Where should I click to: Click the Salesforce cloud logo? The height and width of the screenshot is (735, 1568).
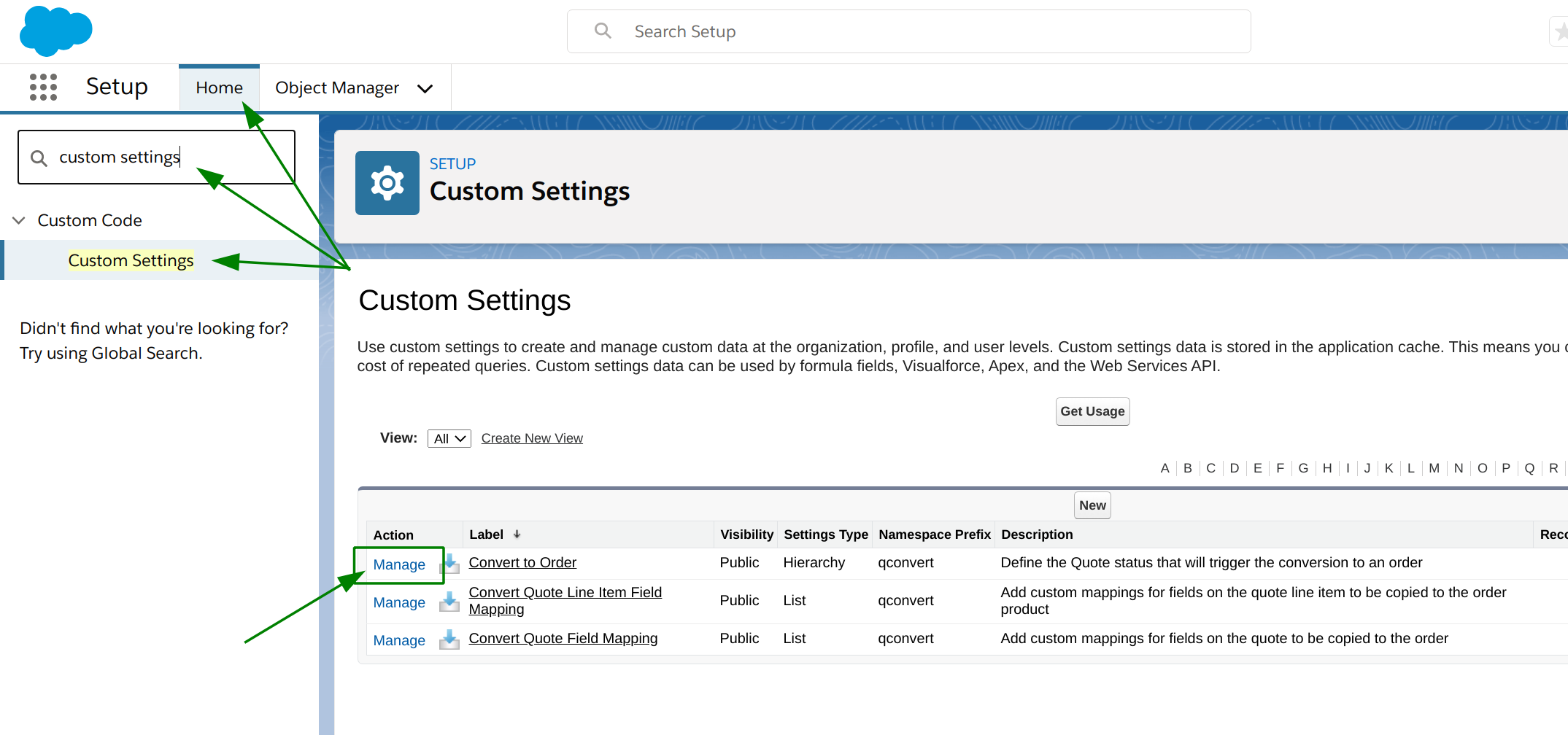[x=55, y=31]
